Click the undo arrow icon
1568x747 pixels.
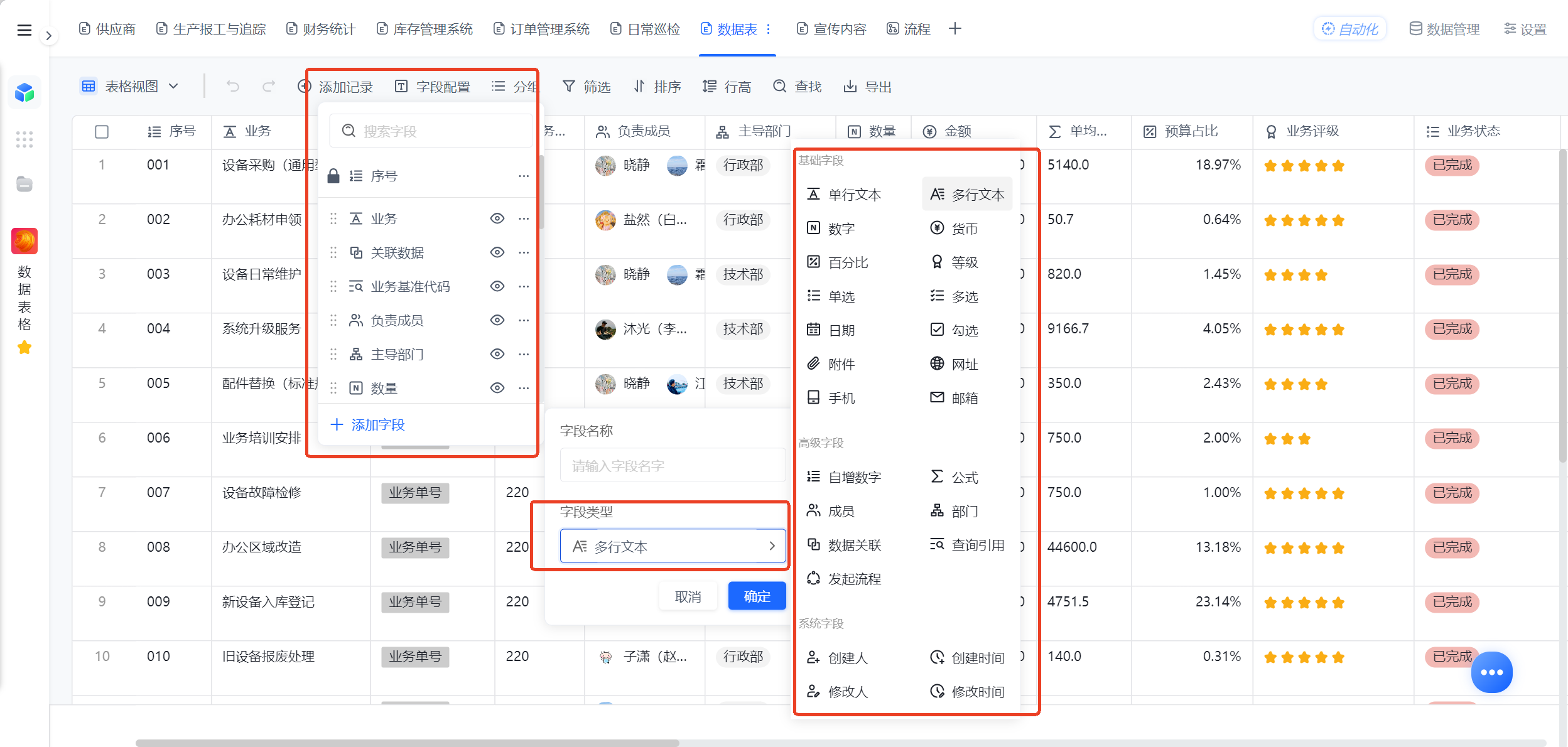[233, 86]
